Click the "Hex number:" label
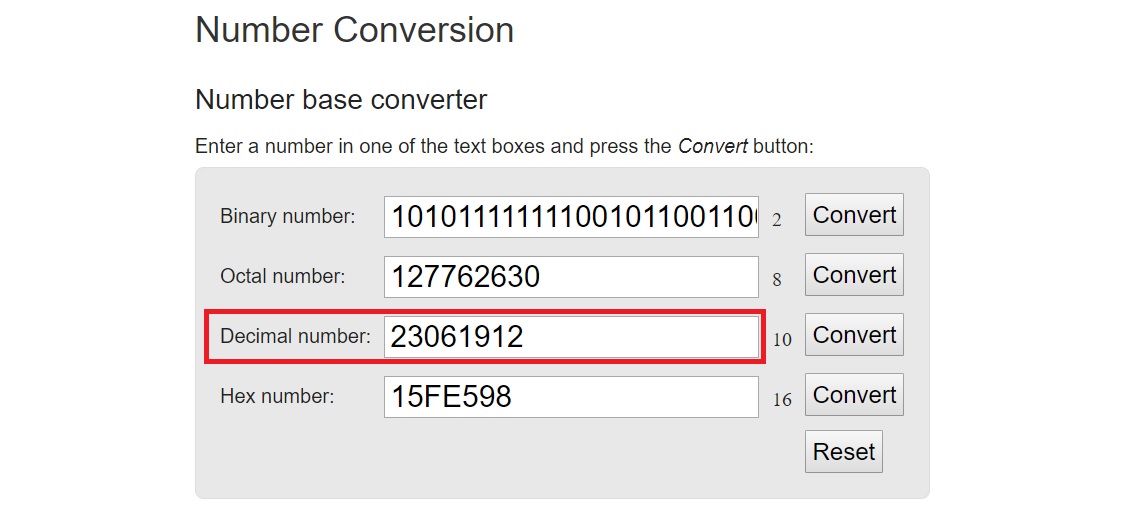Viewport: 1135px width, 512px height. click(277, 396)
